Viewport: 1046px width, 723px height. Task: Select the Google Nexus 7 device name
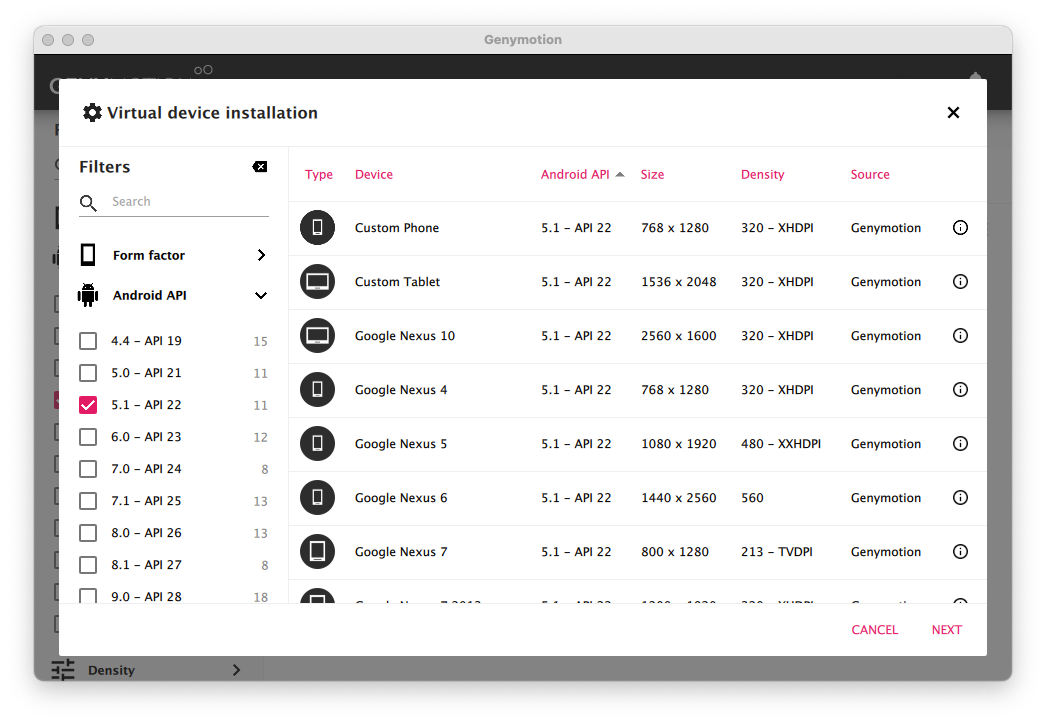point(401,552)
